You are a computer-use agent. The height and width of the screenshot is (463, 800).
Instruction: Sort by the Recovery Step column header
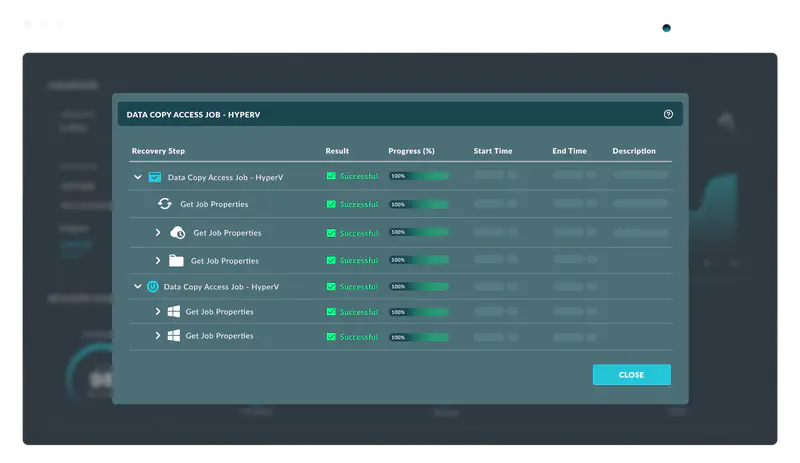click(x=158, y=151)
